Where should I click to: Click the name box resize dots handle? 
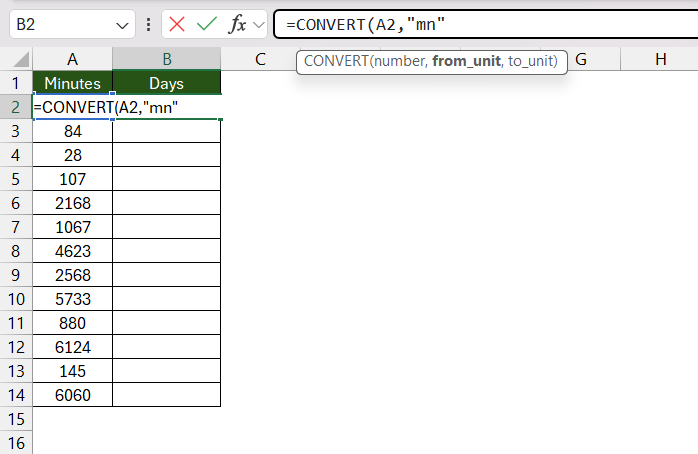pyautogui.click(x=149, y=24)
